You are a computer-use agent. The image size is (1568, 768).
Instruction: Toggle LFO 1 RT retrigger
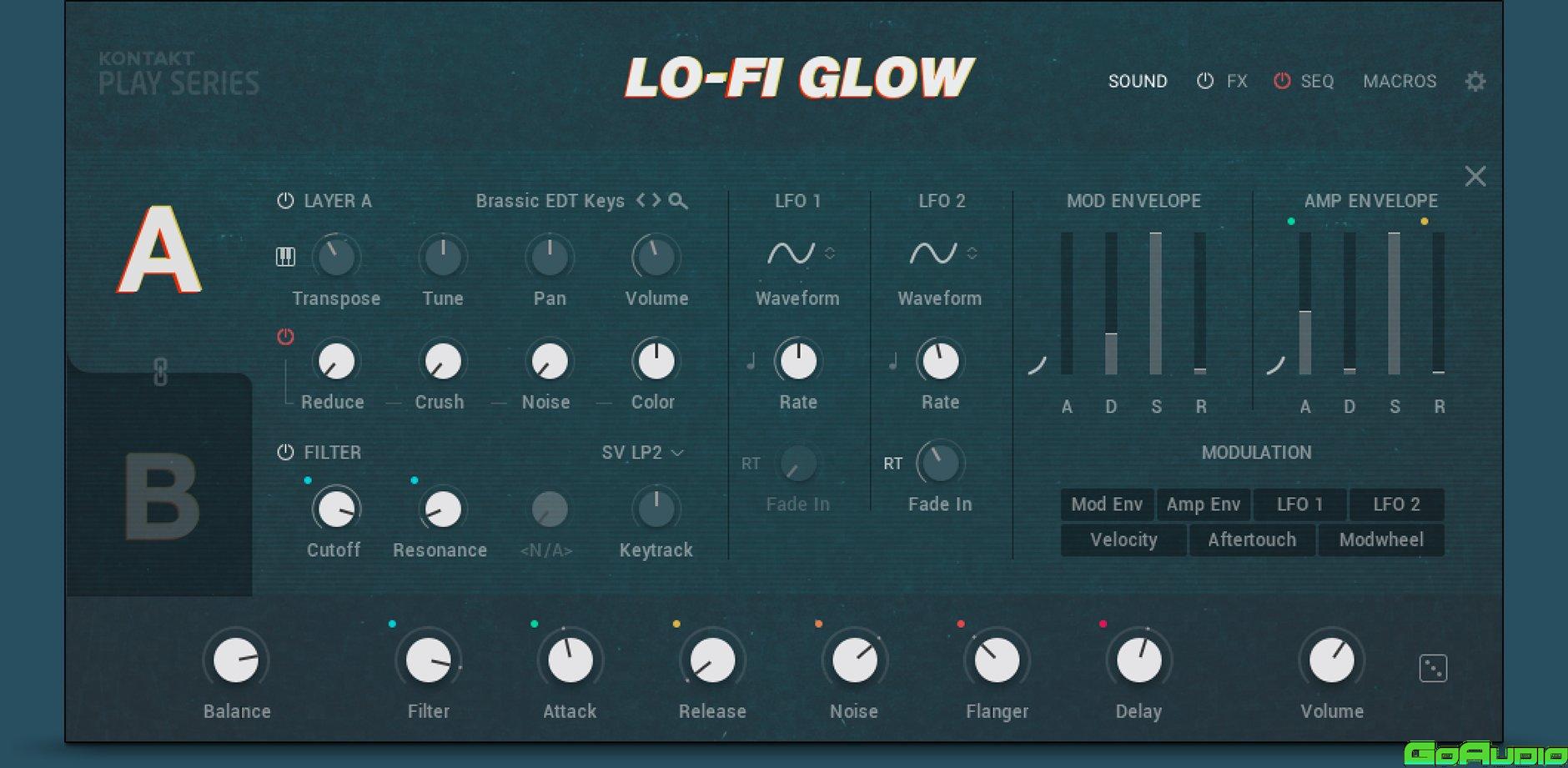[x=751, y=464]
